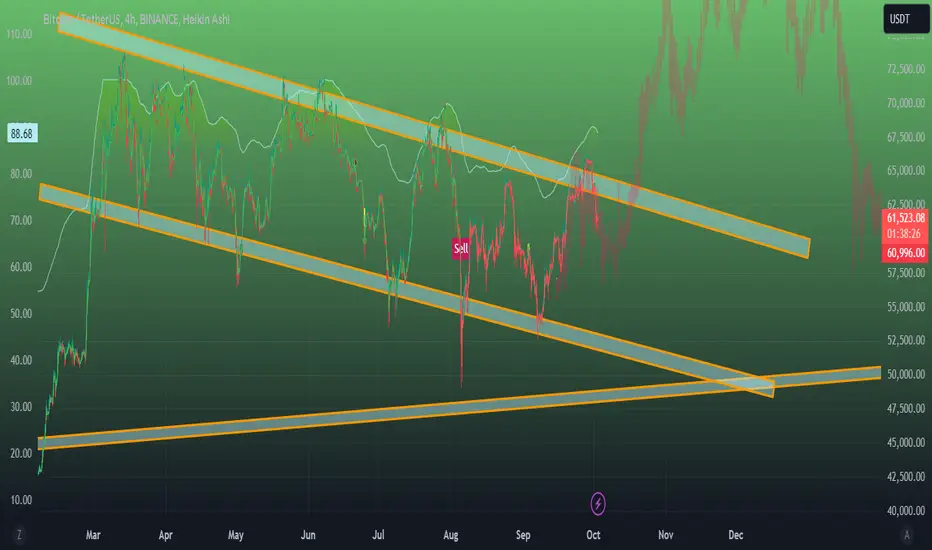The width and height of the screenshot is (932, 550).
Task: Click the Nov label on time axis
Action: 666,535
